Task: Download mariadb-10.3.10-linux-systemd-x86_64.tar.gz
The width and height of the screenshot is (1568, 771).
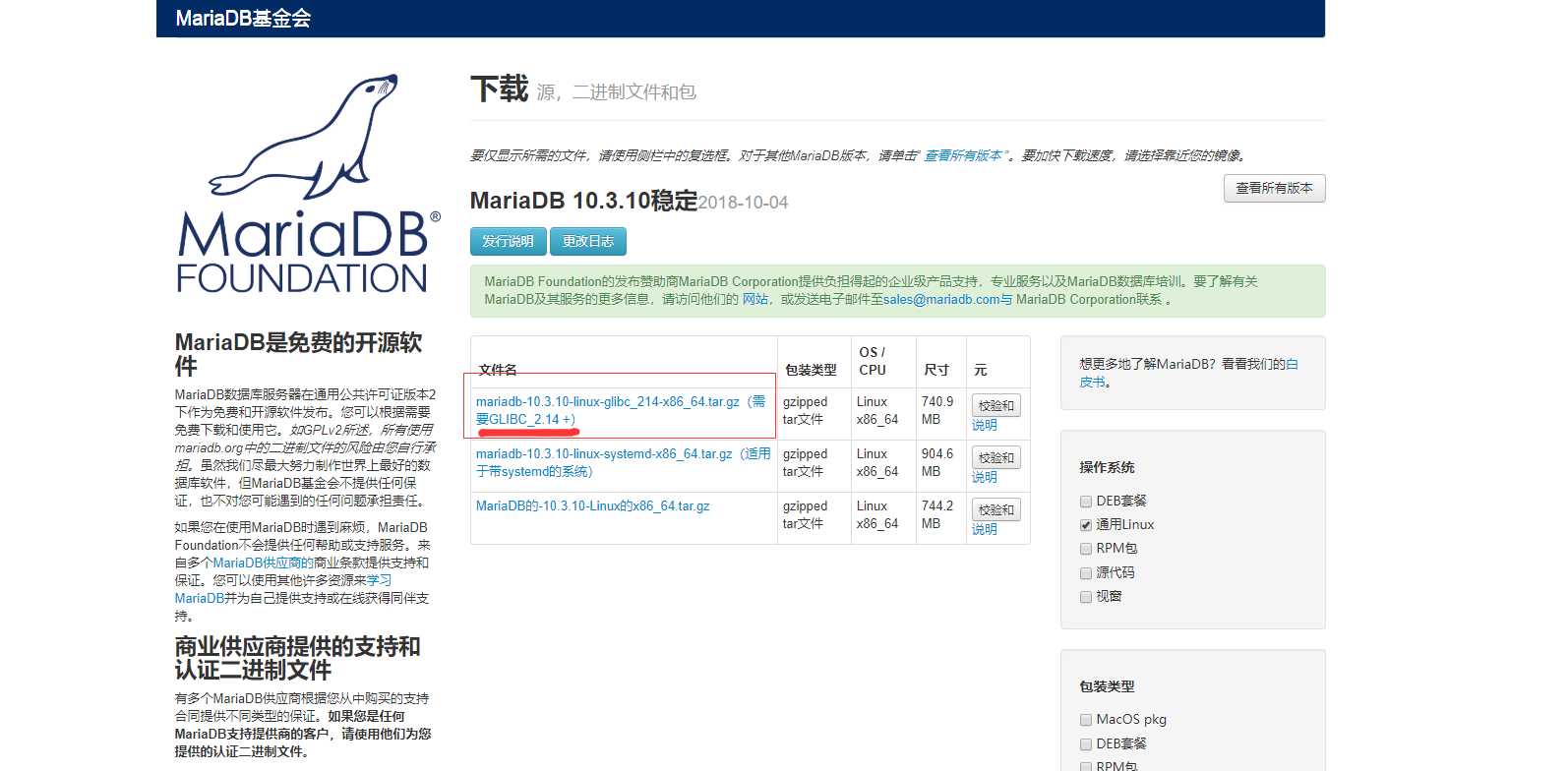Action: [623, 462]
